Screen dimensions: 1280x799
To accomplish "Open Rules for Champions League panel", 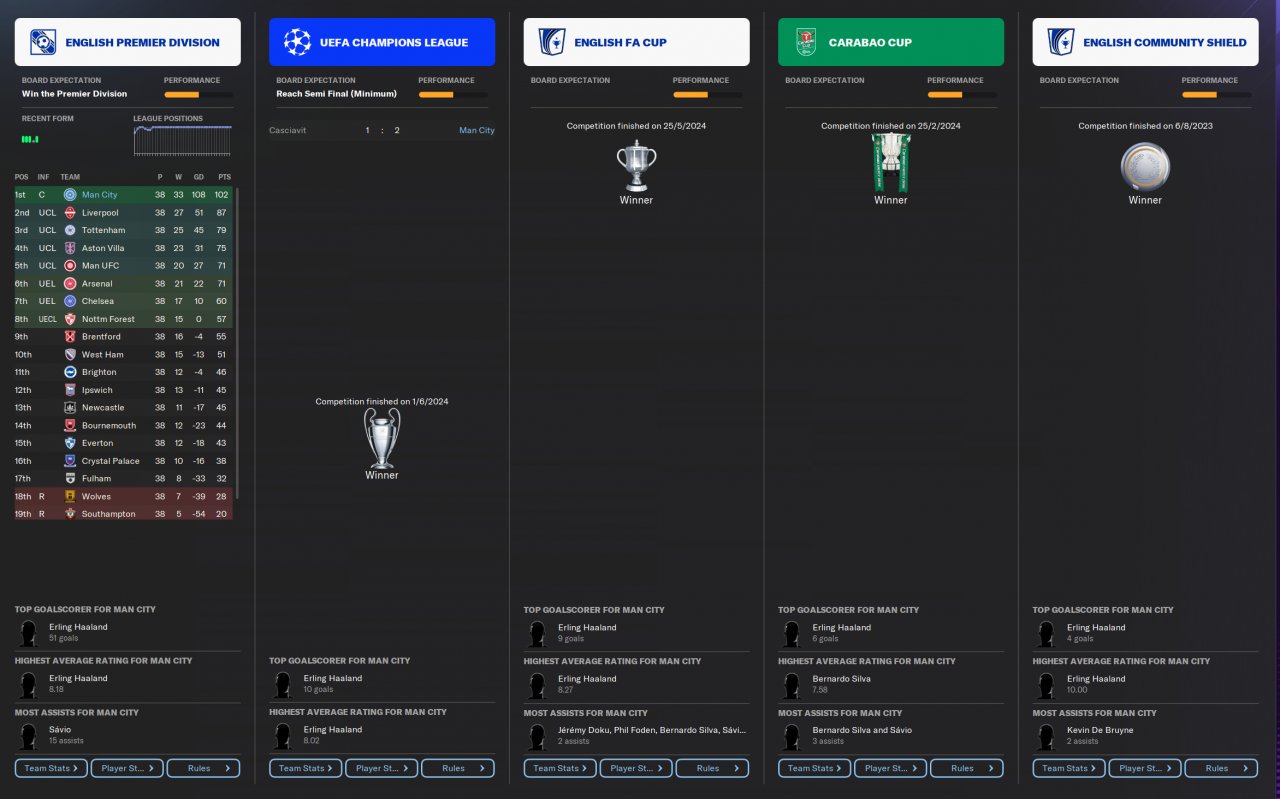I will point(458,768).
